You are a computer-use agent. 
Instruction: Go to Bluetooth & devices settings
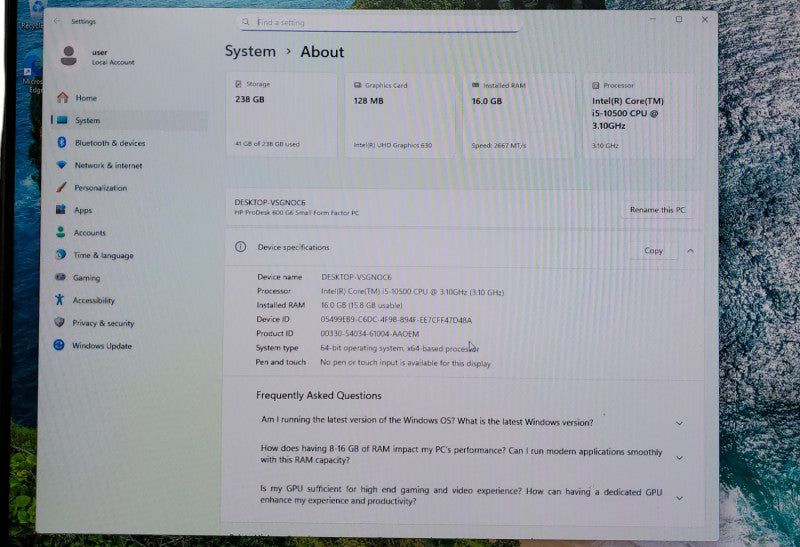pyautogui.click(x=110, y=143)
